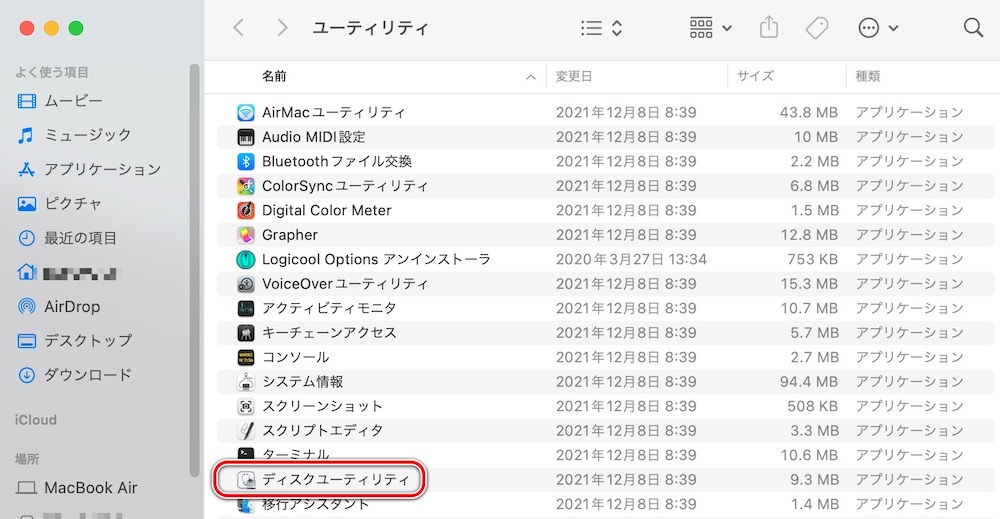Open 最近の項目 in the sidebar
The height and width of the screenshot is (519, 1000).
point(67,238)
